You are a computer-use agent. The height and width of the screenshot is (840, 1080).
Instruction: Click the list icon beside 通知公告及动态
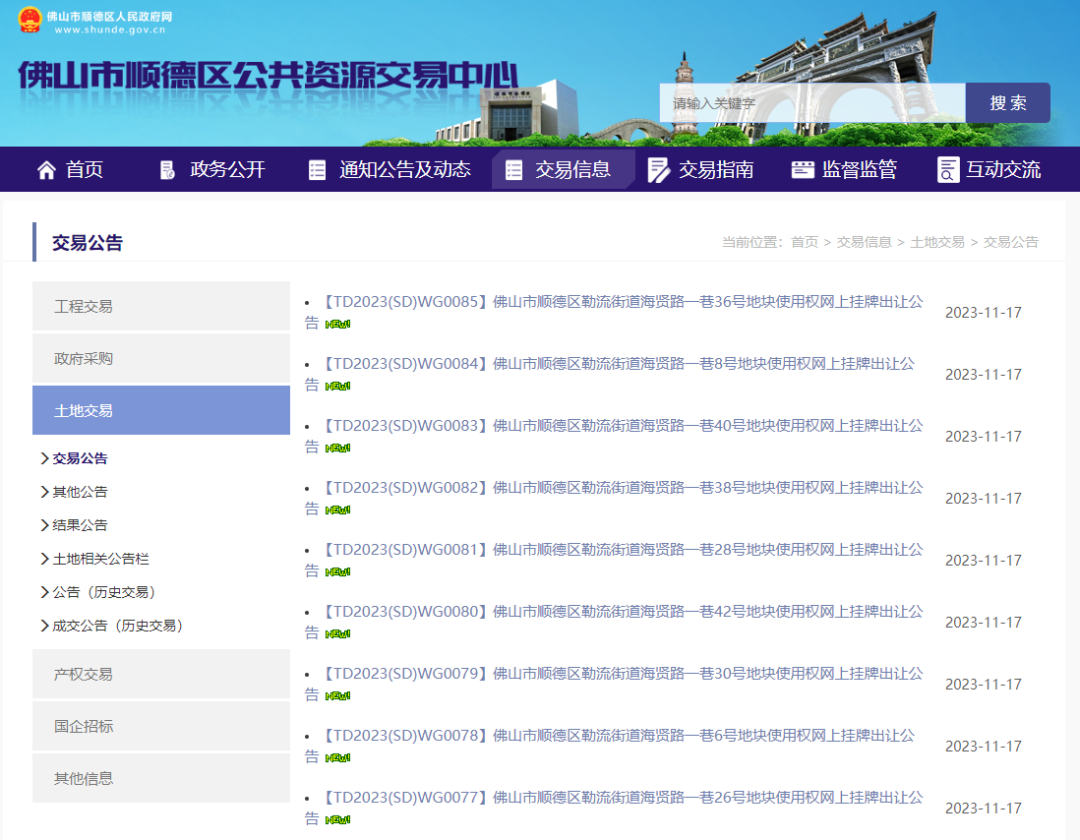pos(317,170)
